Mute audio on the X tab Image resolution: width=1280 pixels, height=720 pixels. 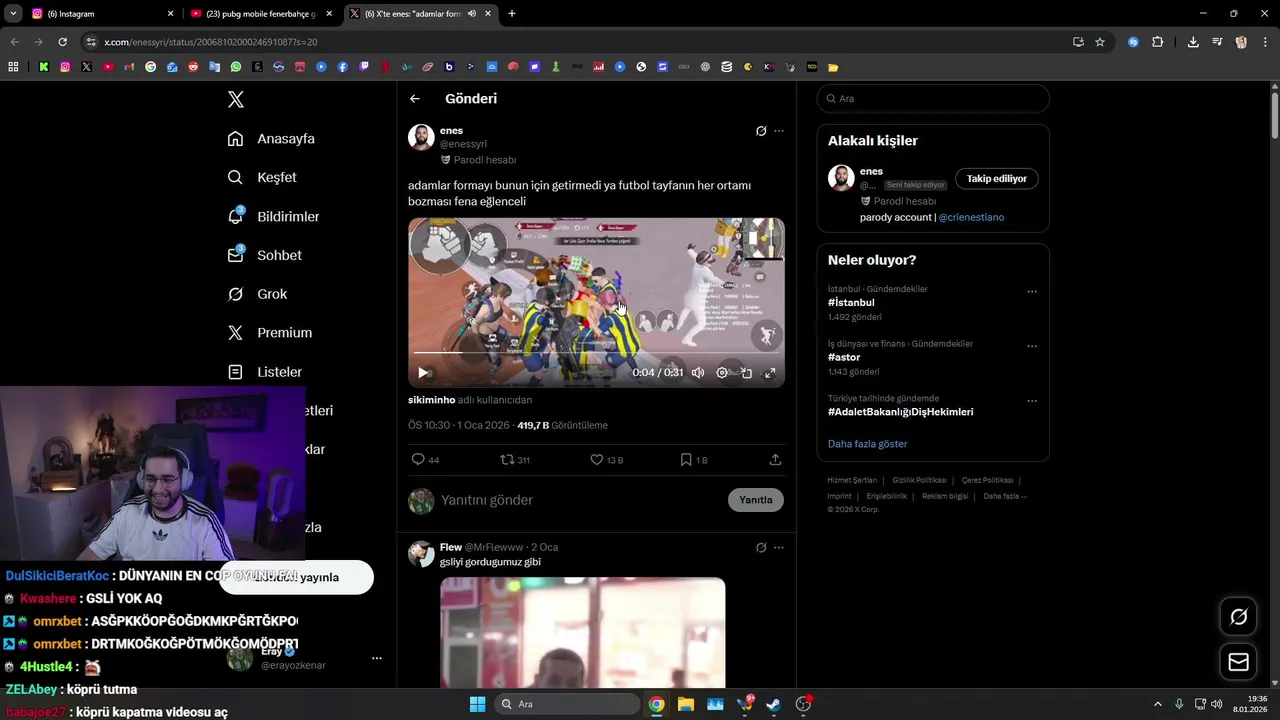pyautogui.click(x=471, y=14)
